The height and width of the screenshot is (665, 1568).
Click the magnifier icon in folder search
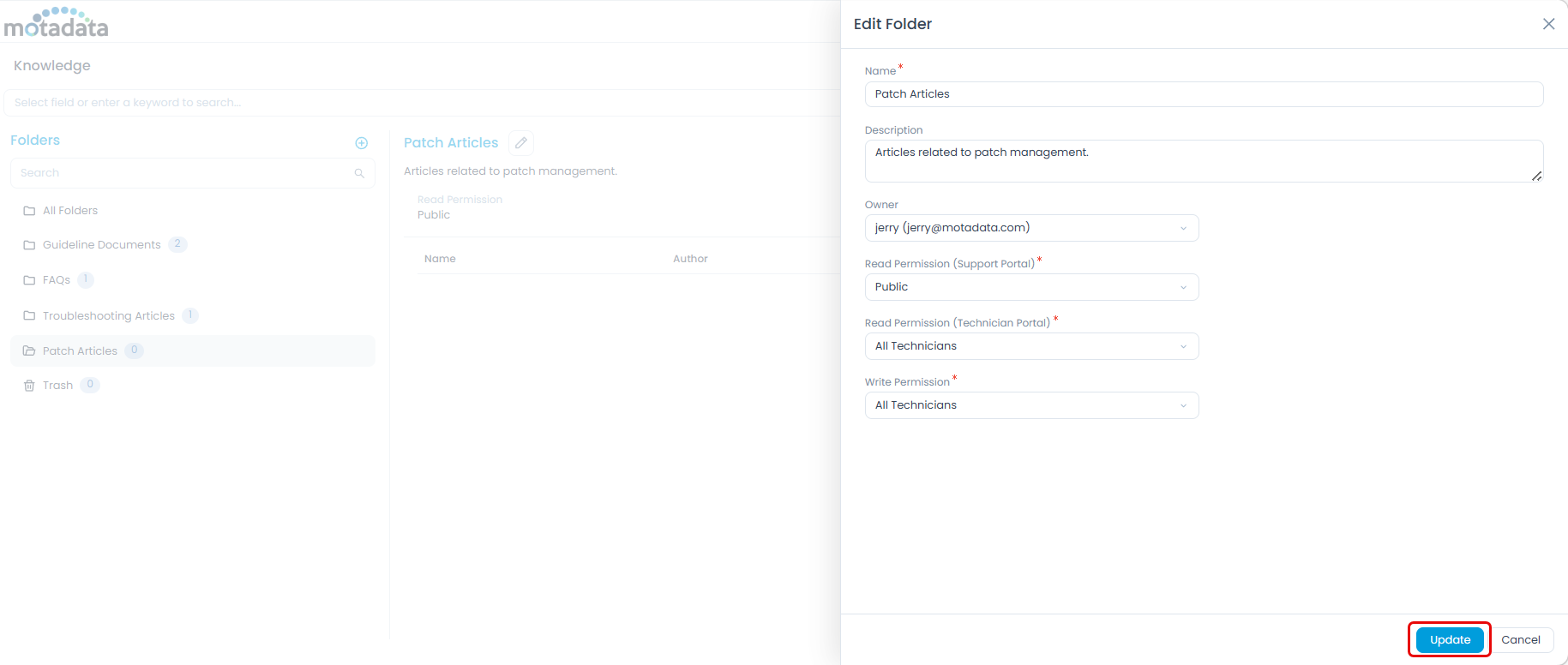pos(359,173)
